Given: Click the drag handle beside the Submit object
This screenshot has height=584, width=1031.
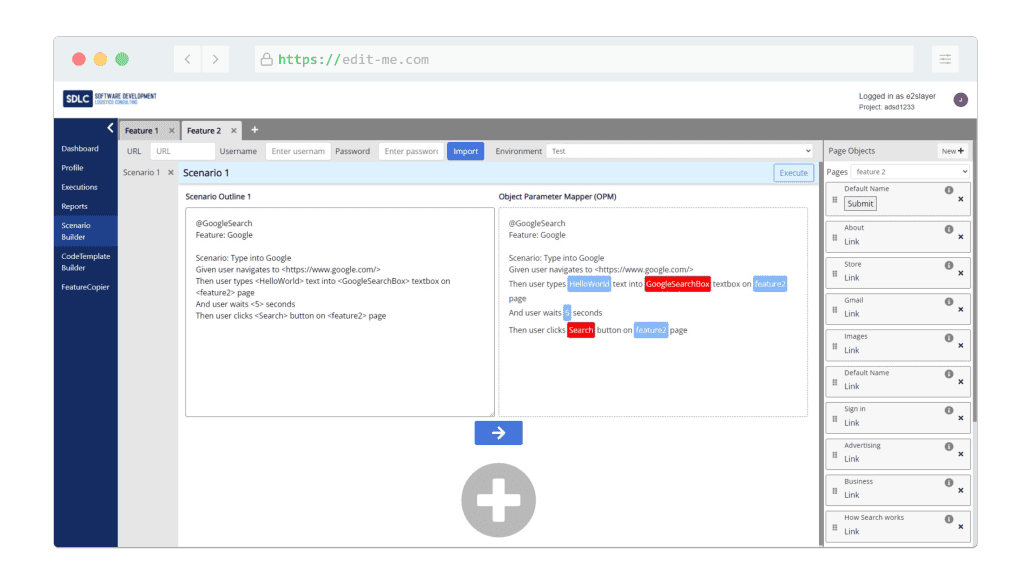Looking at the screenshot, I should point(836,199).
